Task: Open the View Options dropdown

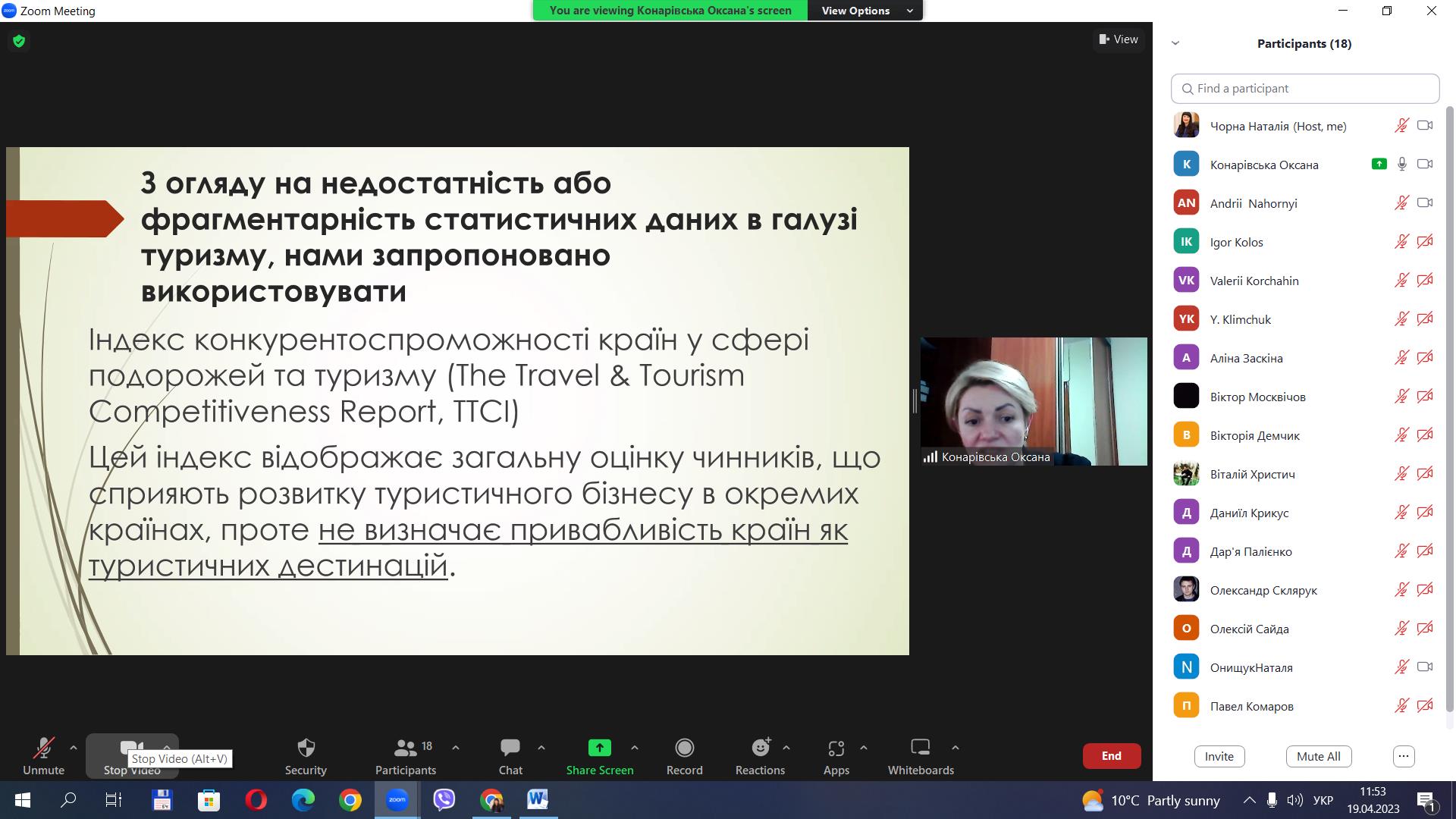Action: [x=864, y=11]
